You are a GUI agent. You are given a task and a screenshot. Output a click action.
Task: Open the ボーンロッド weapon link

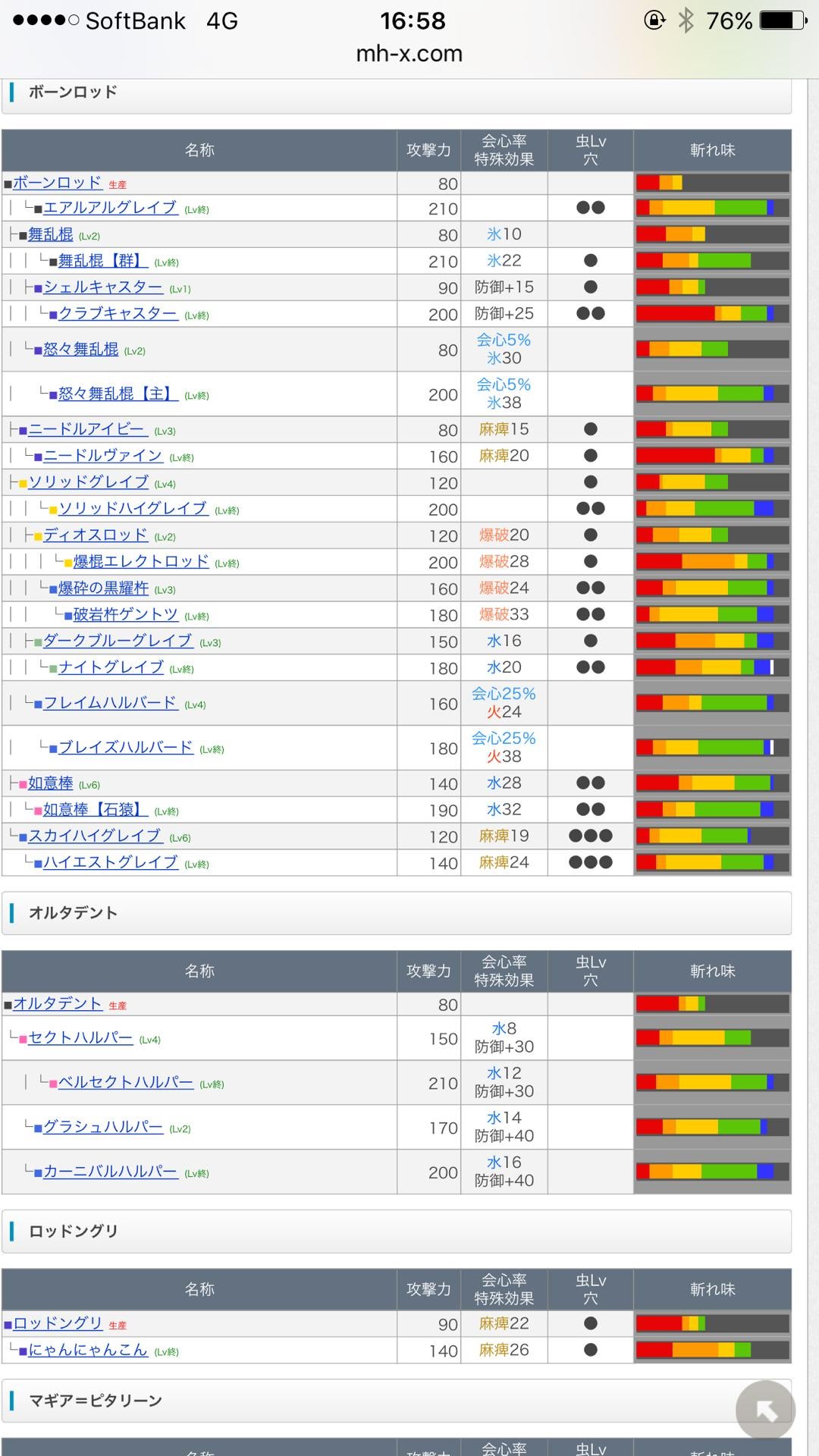tap(57, 183)
